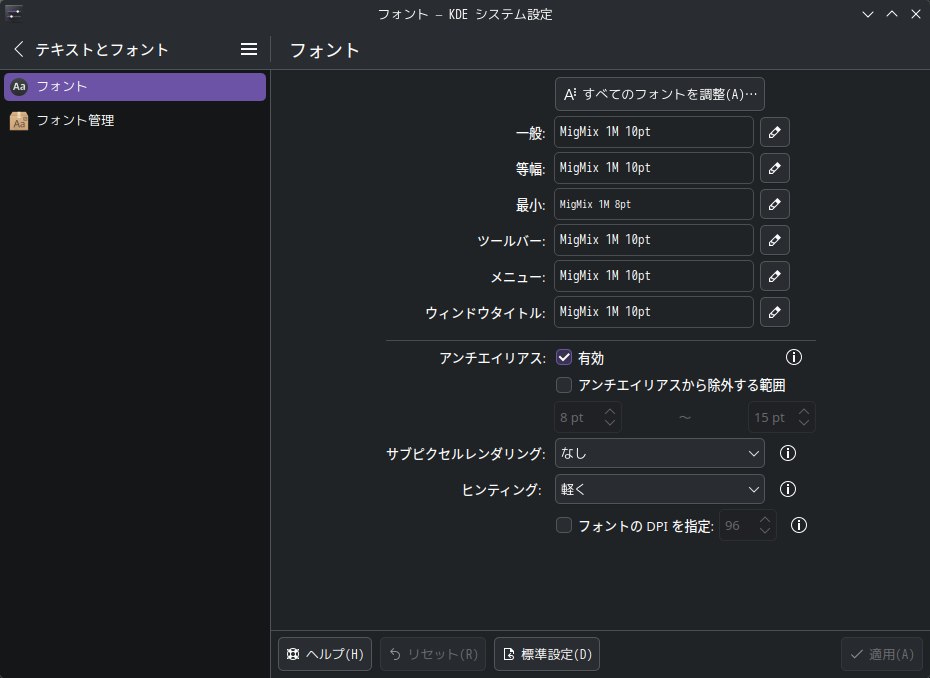Toggle the フォントの DPI を指定 checkbox
Viewport: 930px width, 678px height.
[564, 525]
